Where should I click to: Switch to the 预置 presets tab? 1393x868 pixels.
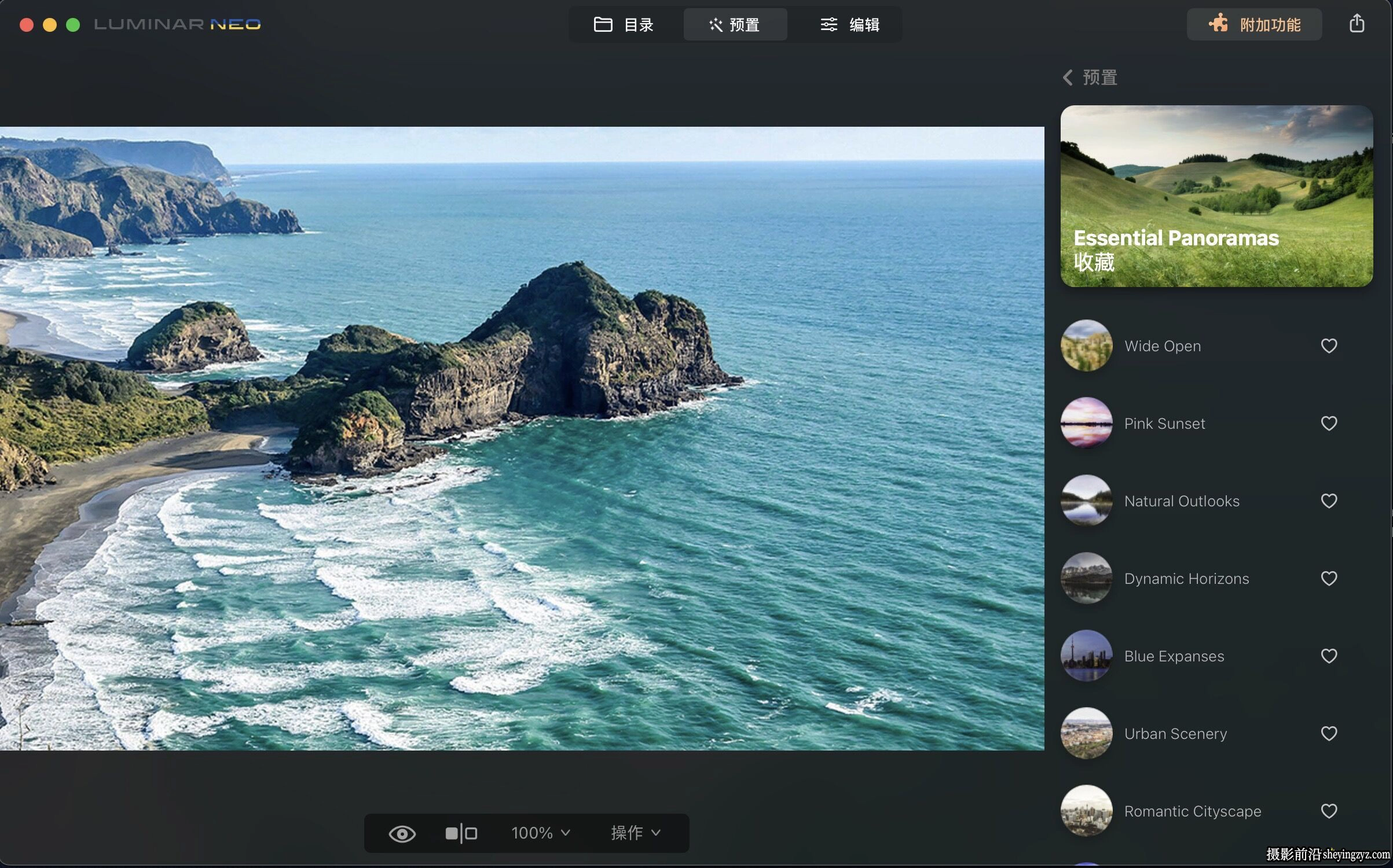tap(735, 24)
